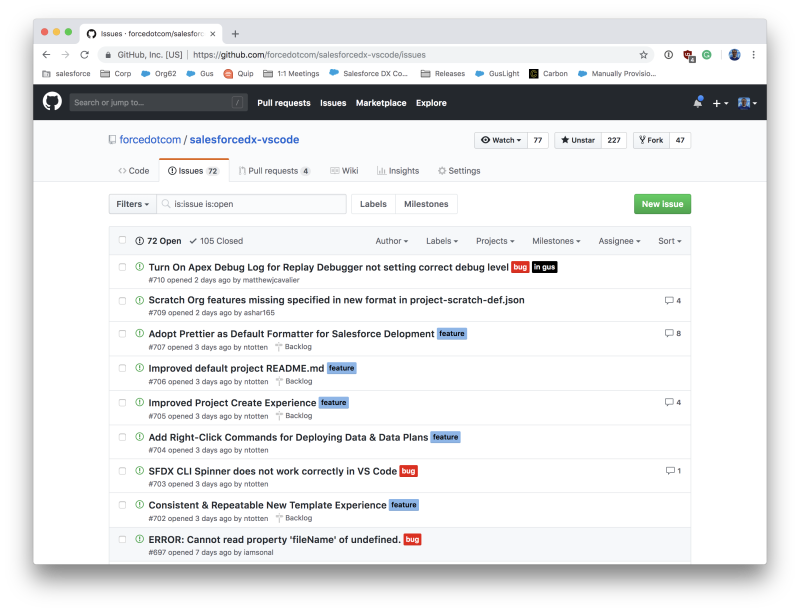800x612 pixels.
Task: Open the Wiki tab
Action: 344,171
